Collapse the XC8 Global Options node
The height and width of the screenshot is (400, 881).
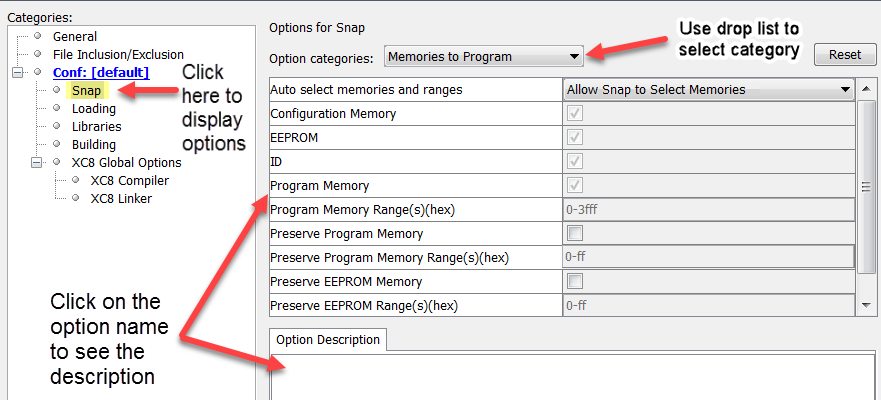pos(37,163)
